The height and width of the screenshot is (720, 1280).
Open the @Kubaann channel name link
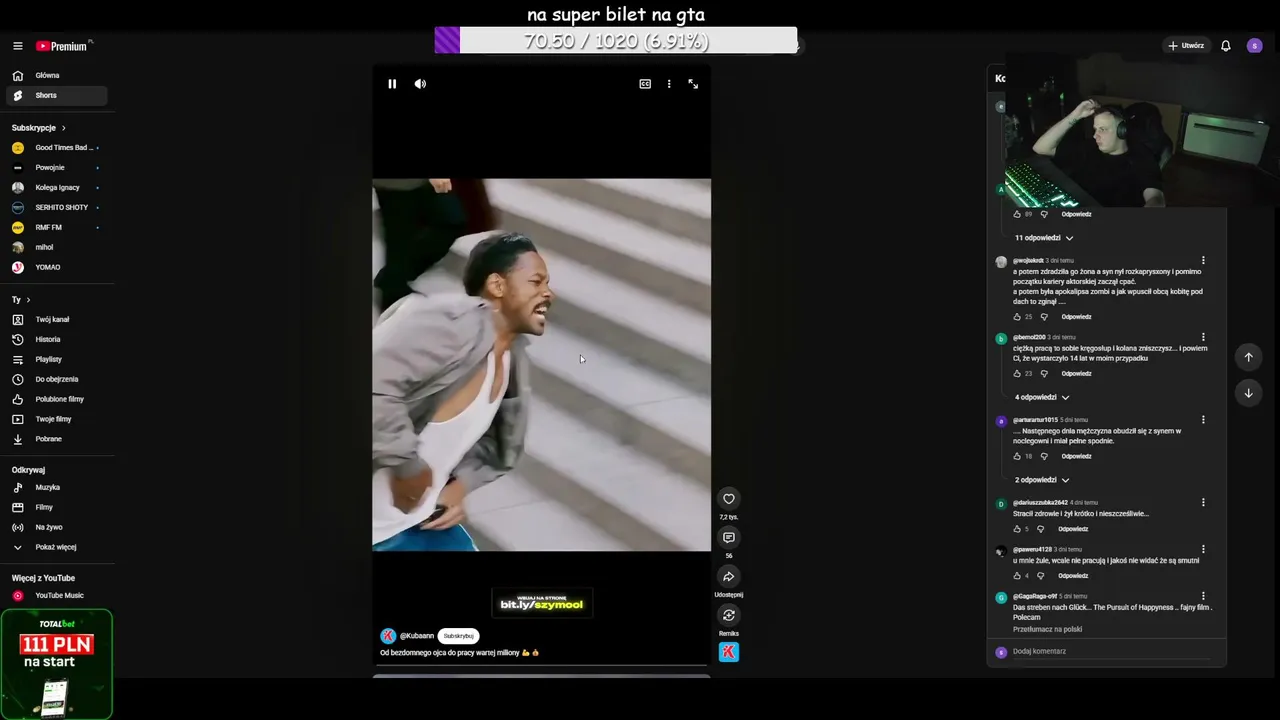click(x=417, y=636)
